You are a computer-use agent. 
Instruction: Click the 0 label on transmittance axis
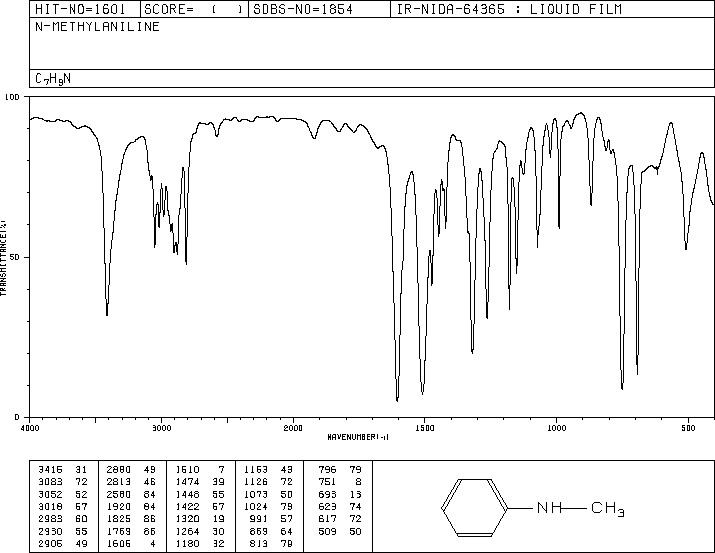click(x=17, y=417)
